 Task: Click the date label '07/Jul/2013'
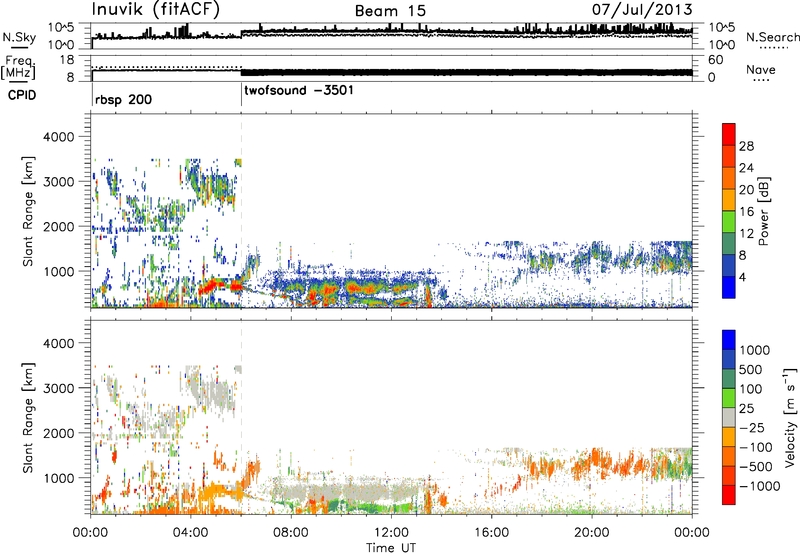(x=642, y=10)
